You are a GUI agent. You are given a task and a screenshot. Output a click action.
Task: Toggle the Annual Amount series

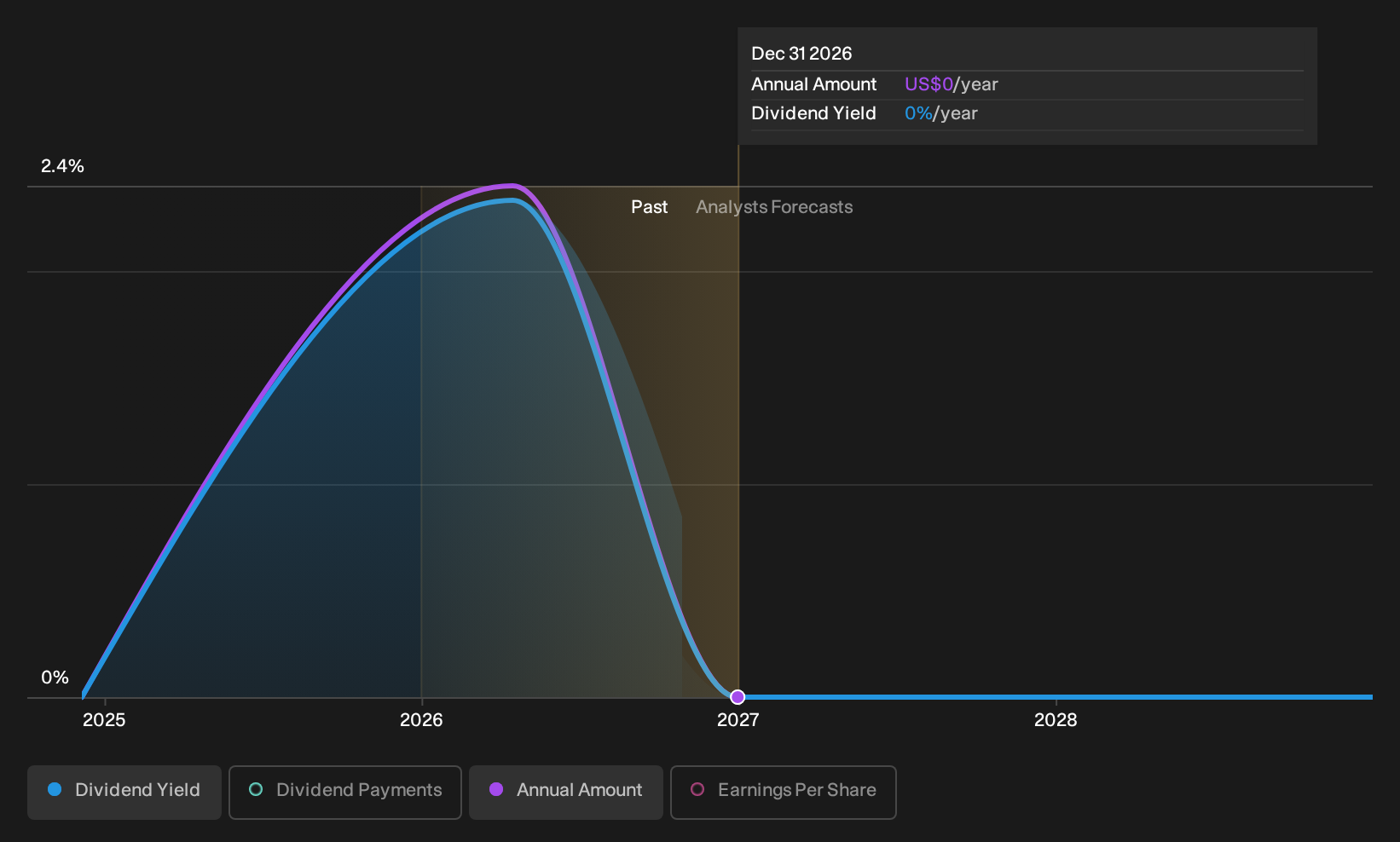tap(566, 792)
